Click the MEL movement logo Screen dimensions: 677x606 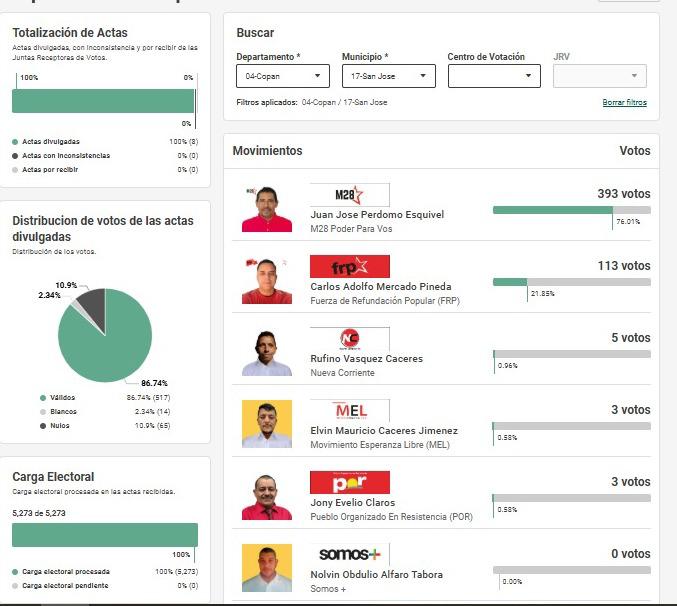click(349, 411)
